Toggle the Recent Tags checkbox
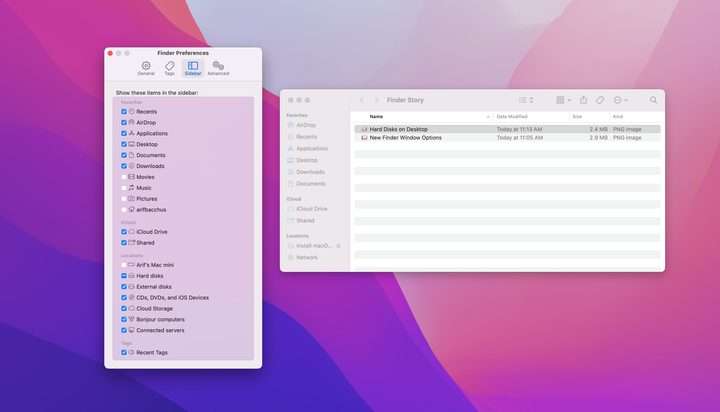 [x=124, y=353]
